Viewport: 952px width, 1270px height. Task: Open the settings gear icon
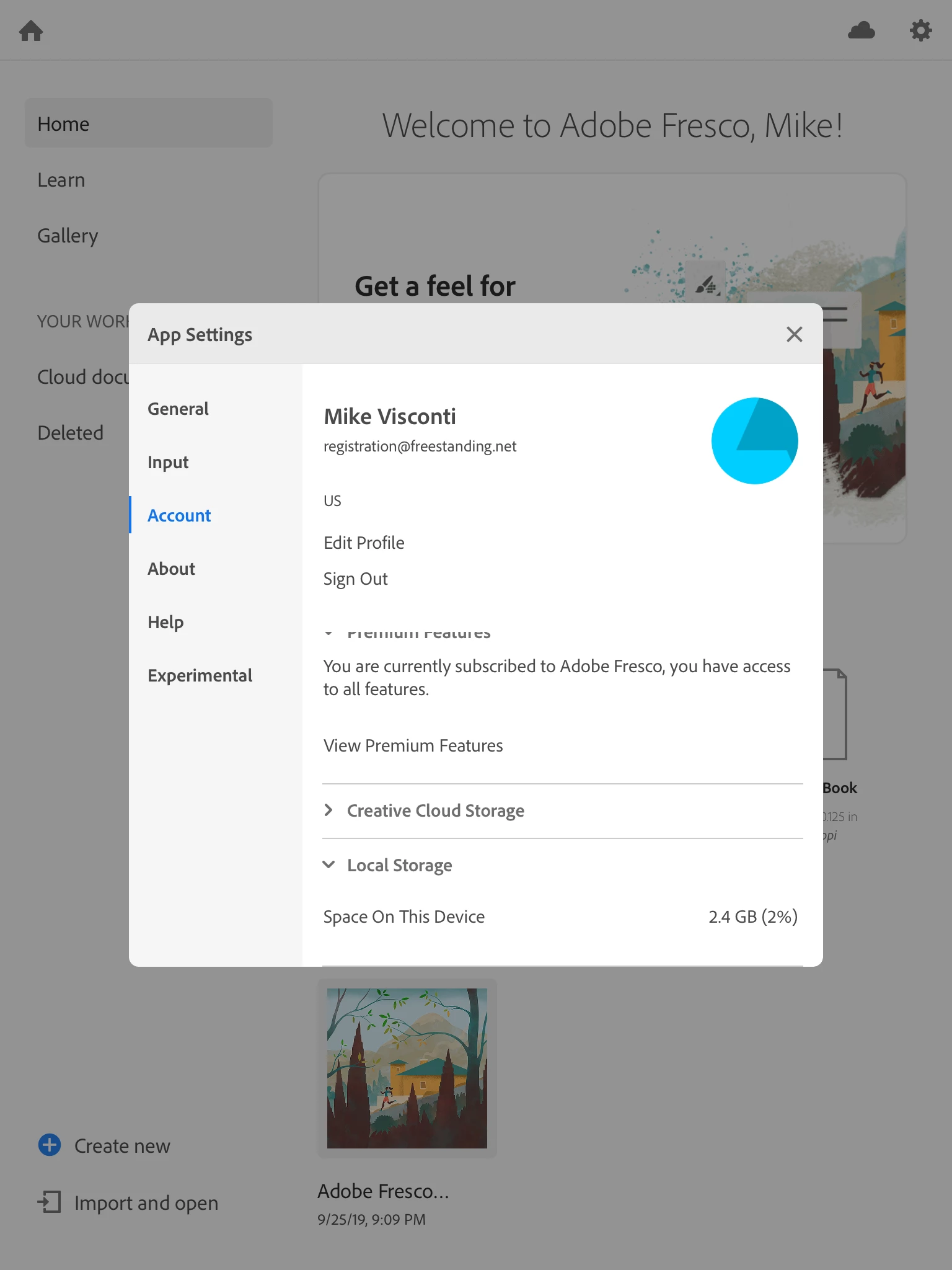click(x=920, y=30)
